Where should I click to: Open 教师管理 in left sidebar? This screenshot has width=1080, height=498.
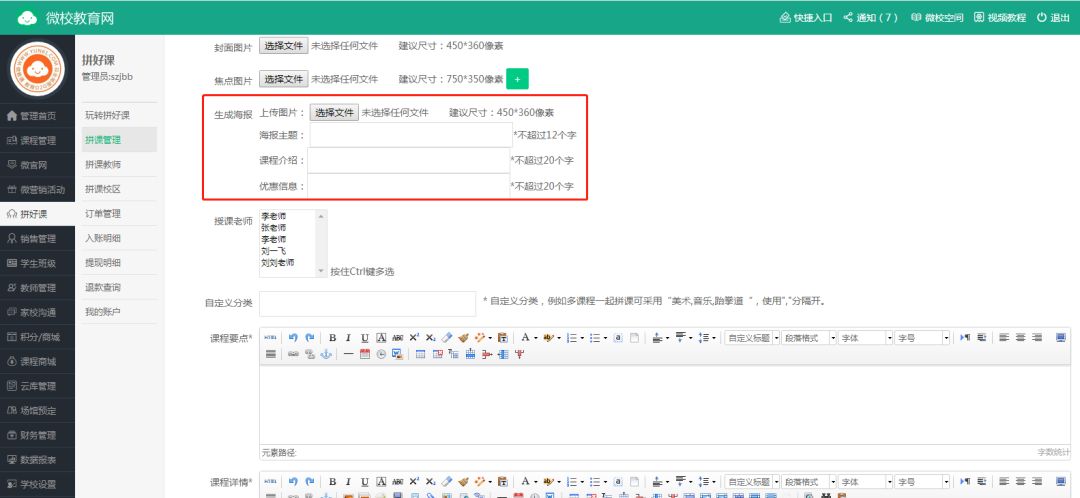click(37, 288)
